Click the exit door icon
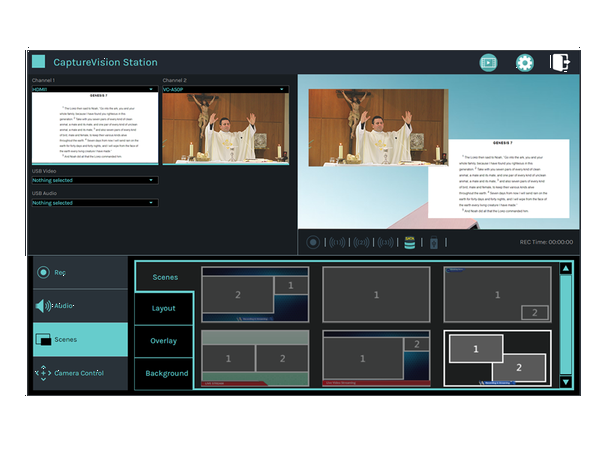 click(x=561, y=63)
